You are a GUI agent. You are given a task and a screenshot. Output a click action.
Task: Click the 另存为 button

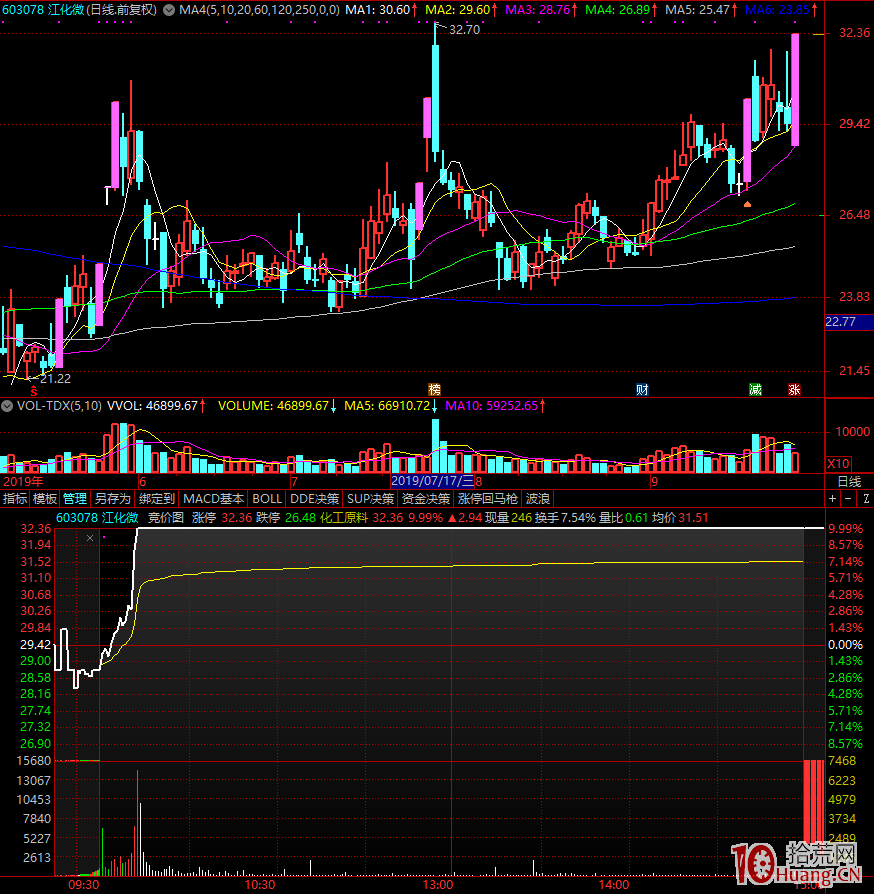[112, 499]
